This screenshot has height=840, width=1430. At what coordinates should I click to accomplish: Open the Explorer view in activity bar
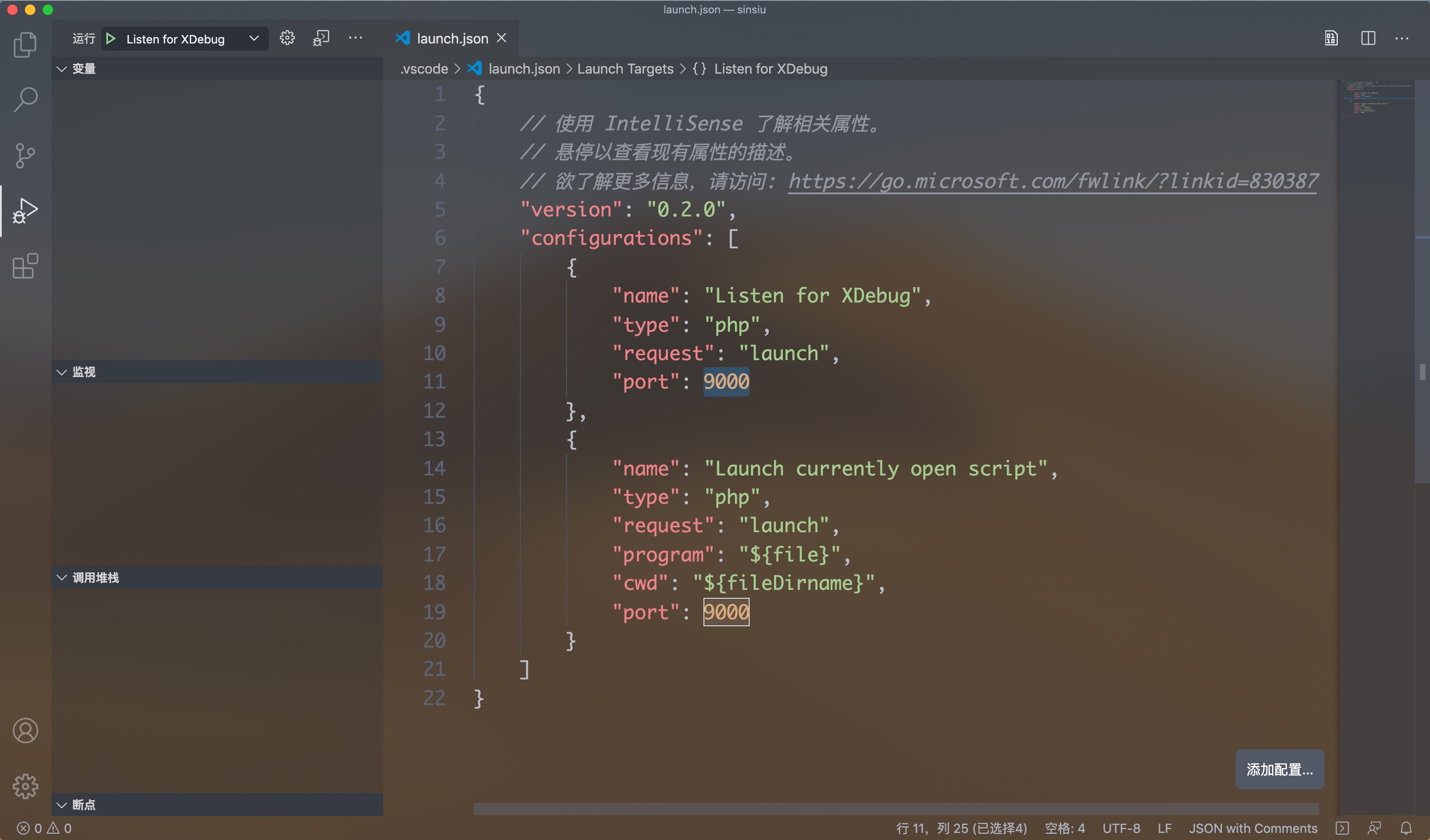(25, 45)
